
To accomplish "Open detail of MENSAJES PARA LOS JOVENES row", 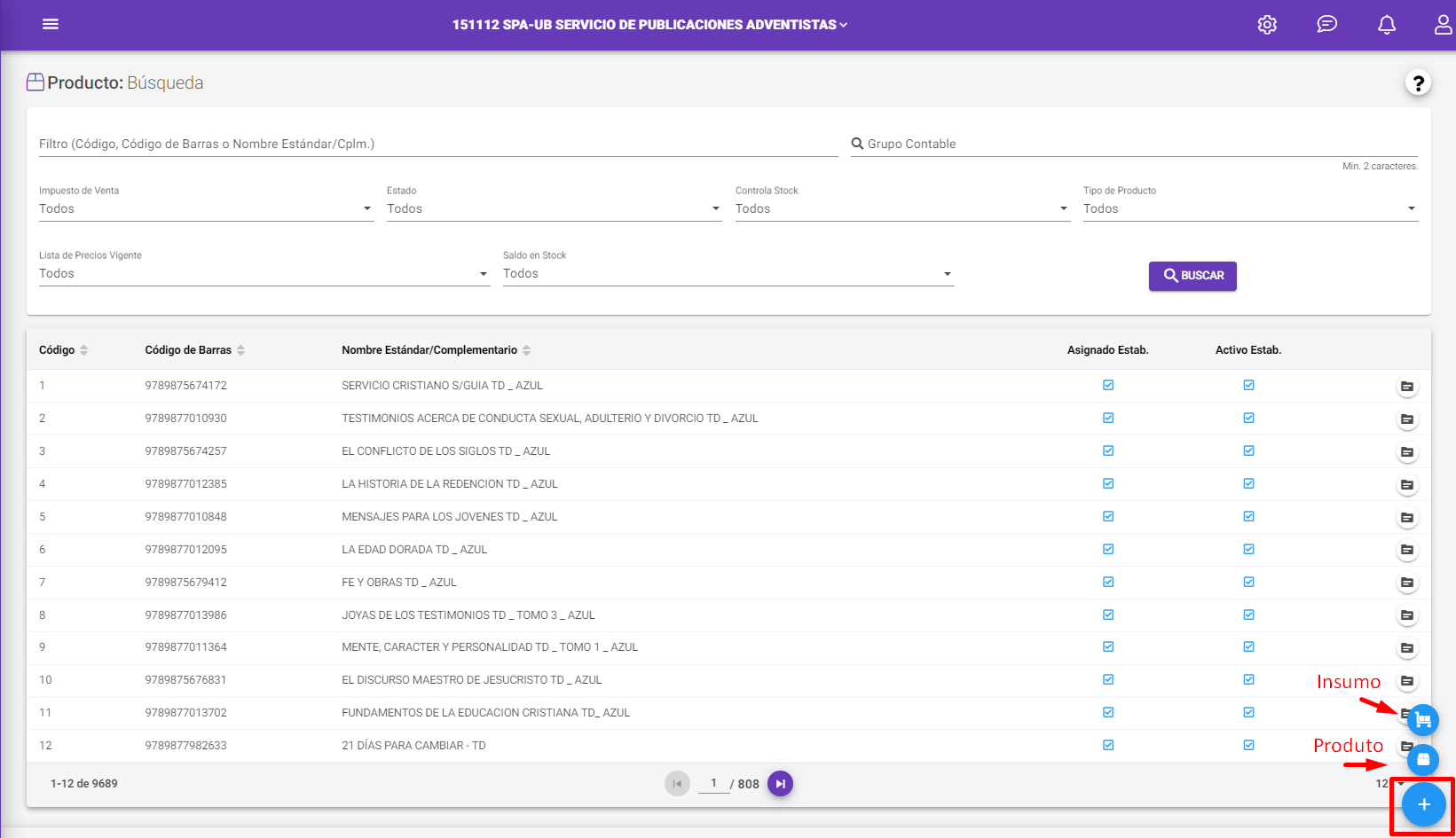I will click(1406, 518).
